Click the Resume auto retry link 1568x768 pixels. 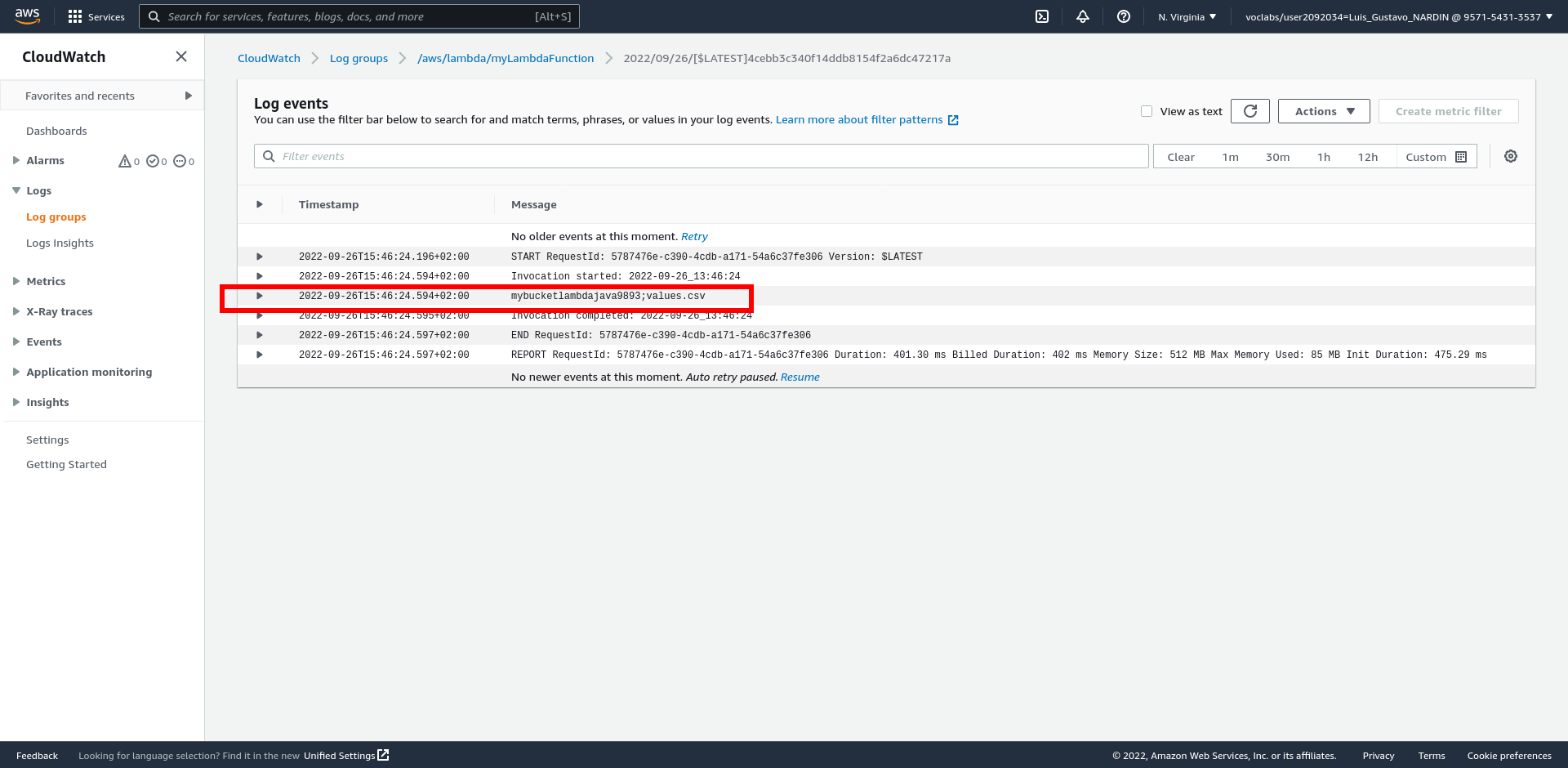(800, 377)
